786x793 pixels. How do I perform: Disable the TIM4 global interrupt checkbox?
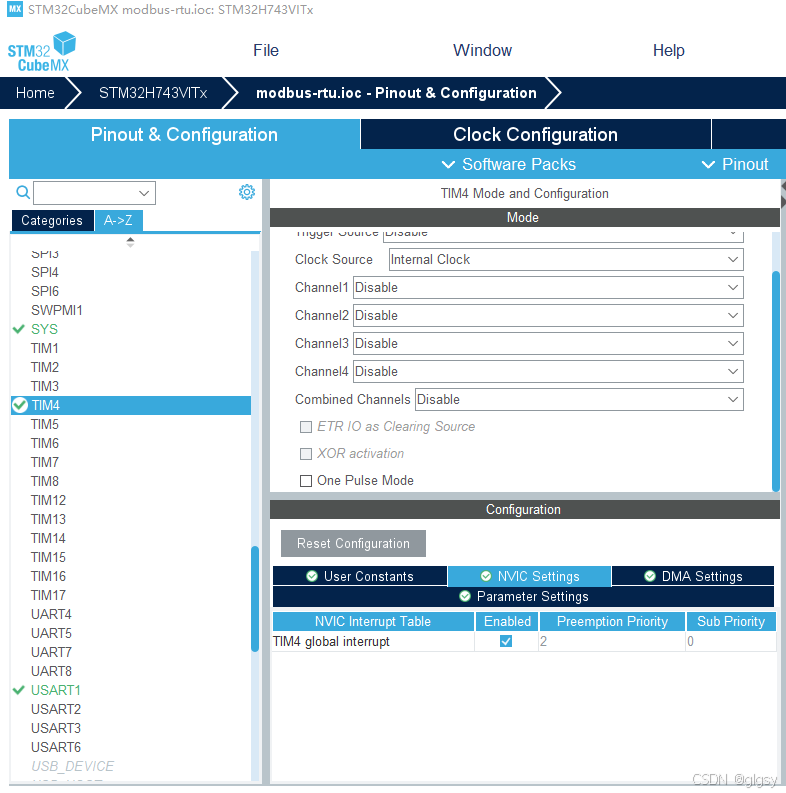tap(506, 641)
